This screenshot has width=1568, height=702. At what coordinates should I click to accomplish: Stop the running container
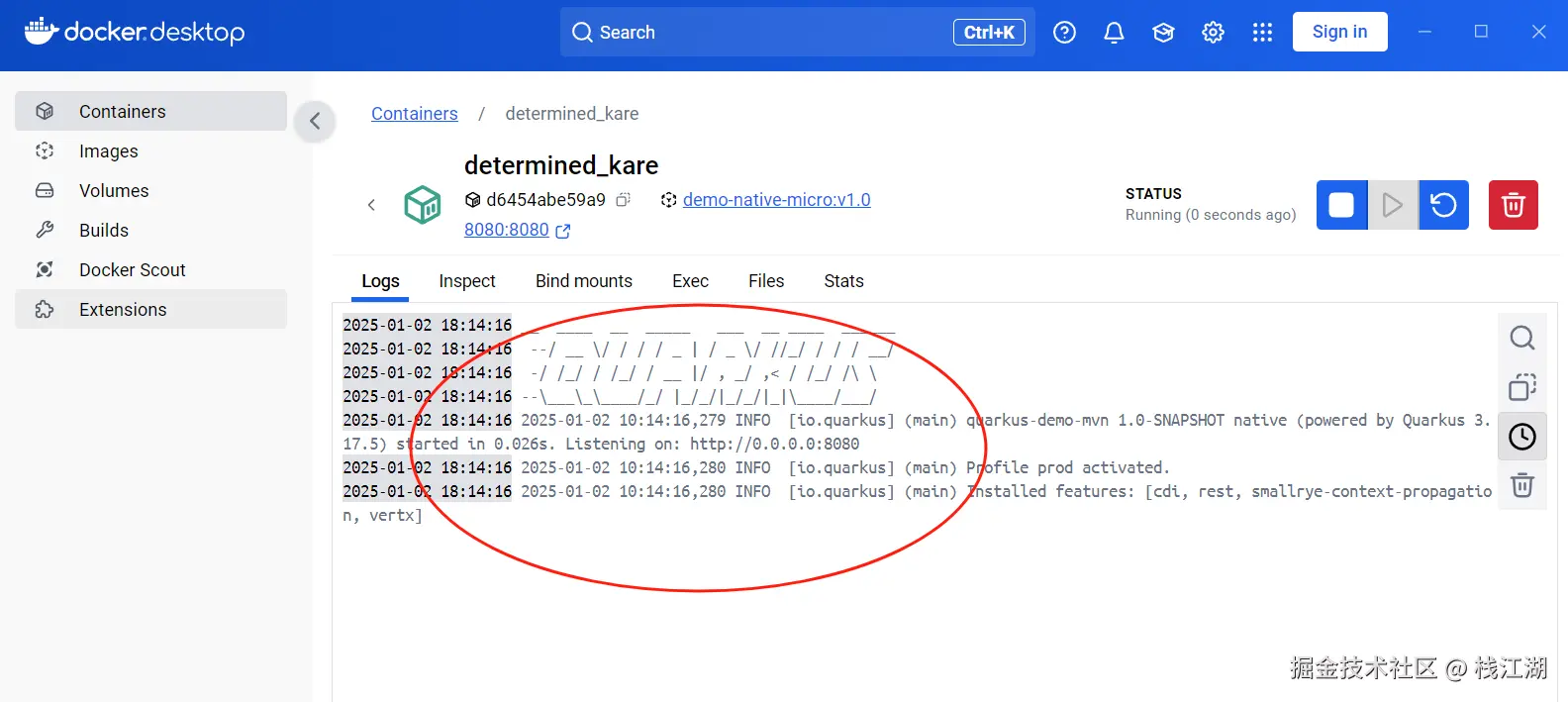[1341, 205]
